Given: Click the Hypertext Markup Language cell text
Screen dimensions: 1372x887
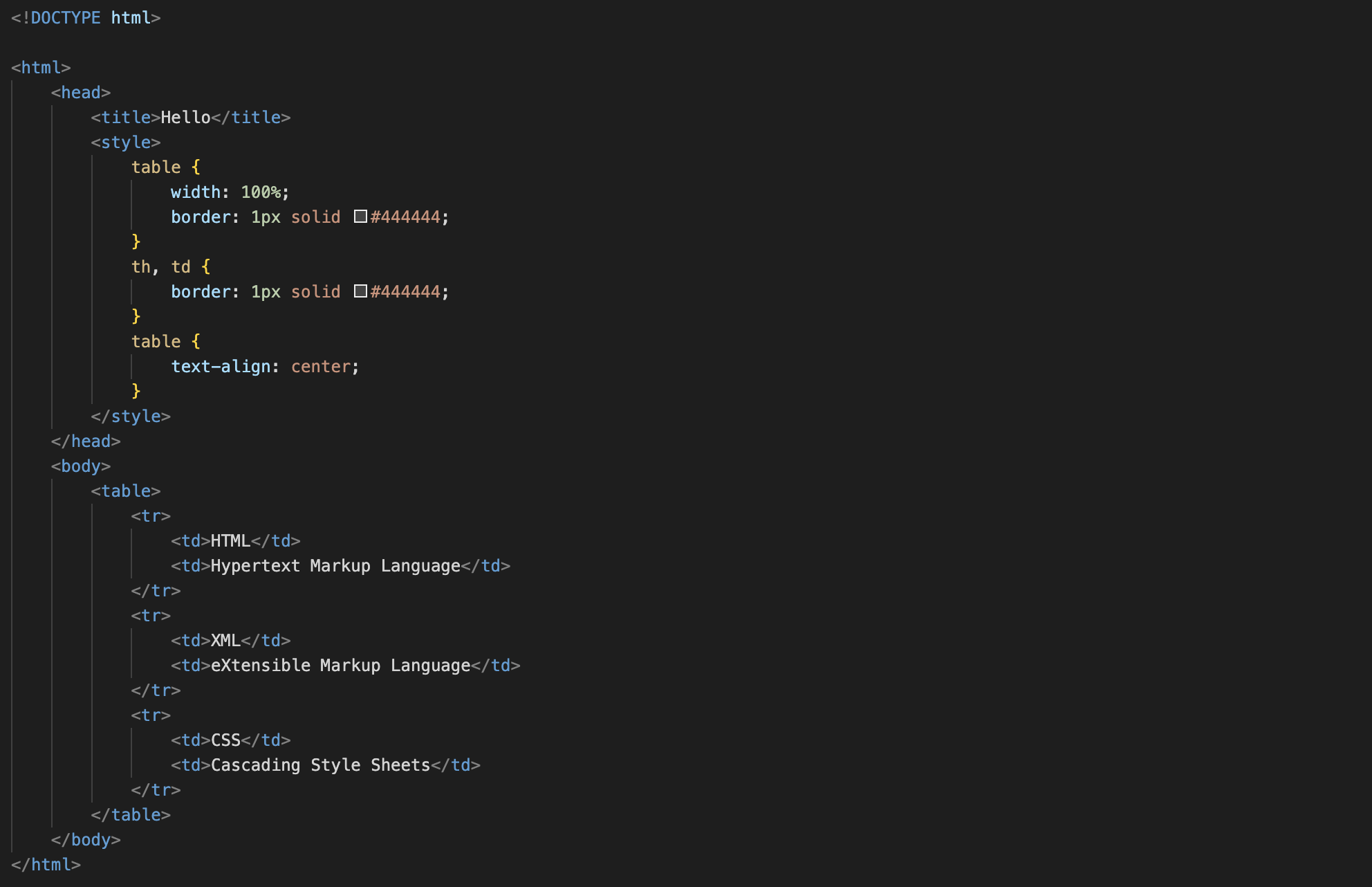Looking at the screenshot, I should pyautogui.click(x=335, y=566).
